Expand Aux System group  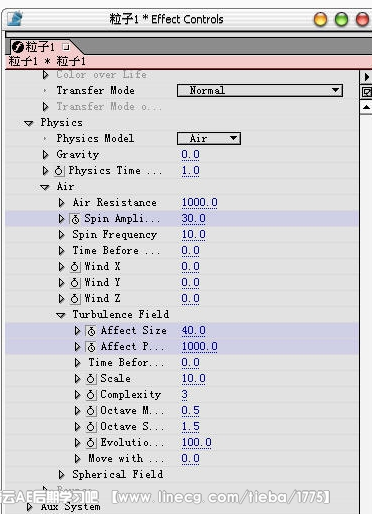[29, 507]
